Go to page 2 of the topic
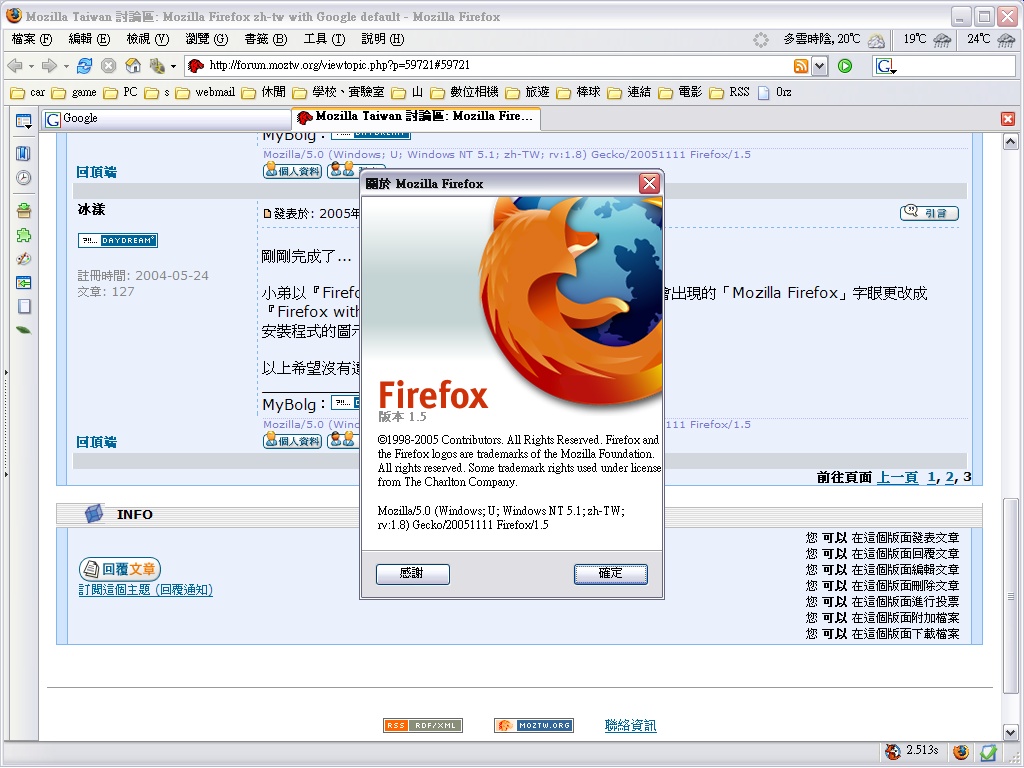1024x768 pixels. pyautogui.click(x=949, y=477)
